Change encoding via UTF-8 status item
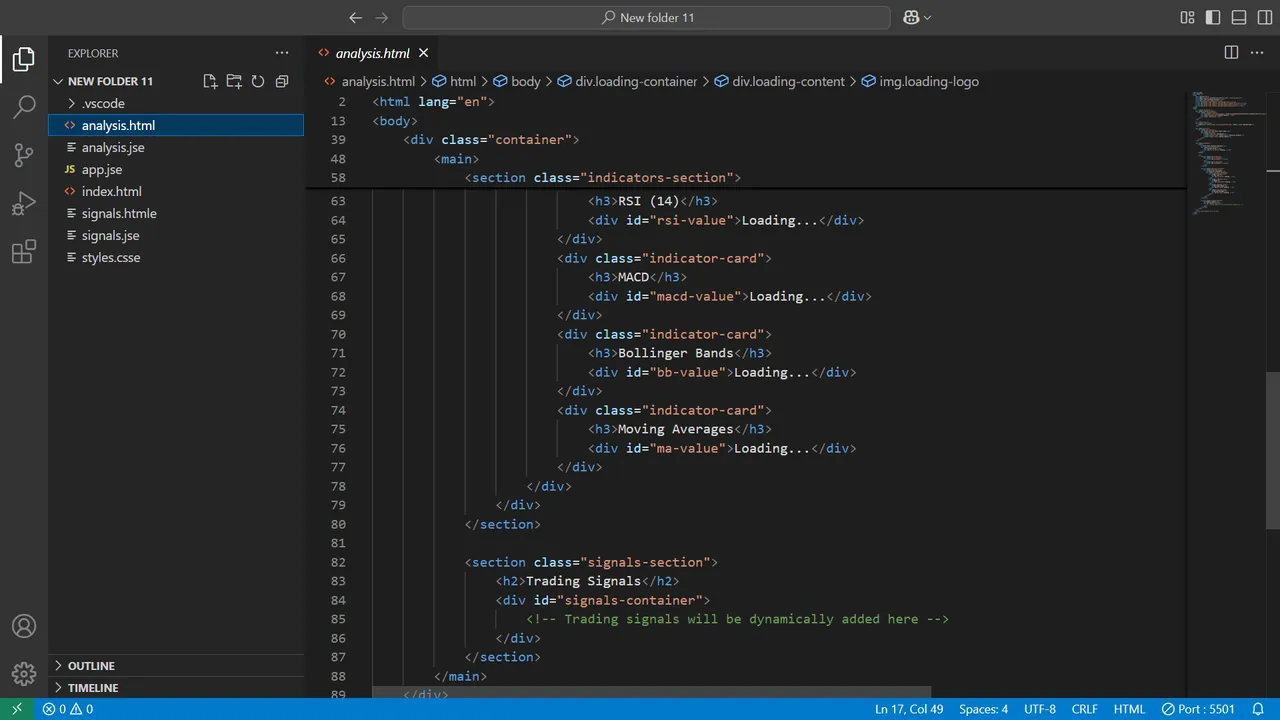 pos(1040,709)
